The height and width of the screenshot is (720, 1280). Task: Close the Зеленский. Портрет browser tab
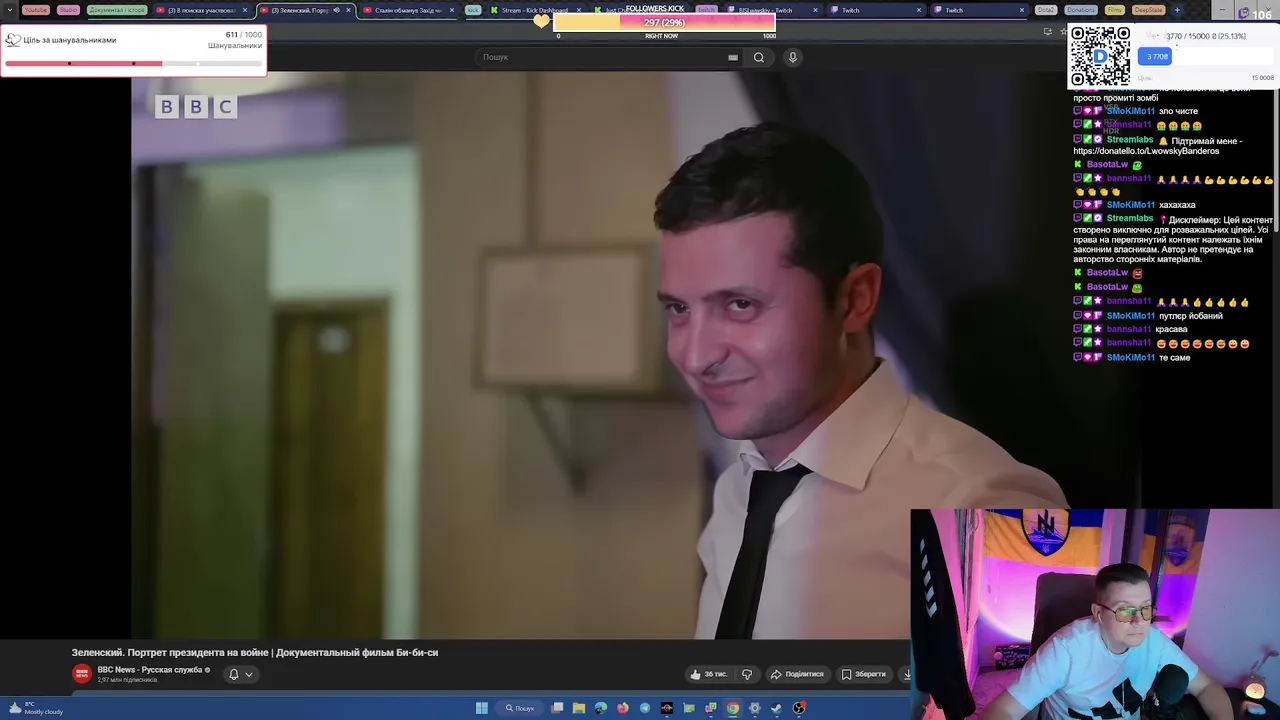pyautogui.click(x=348, y=10)
